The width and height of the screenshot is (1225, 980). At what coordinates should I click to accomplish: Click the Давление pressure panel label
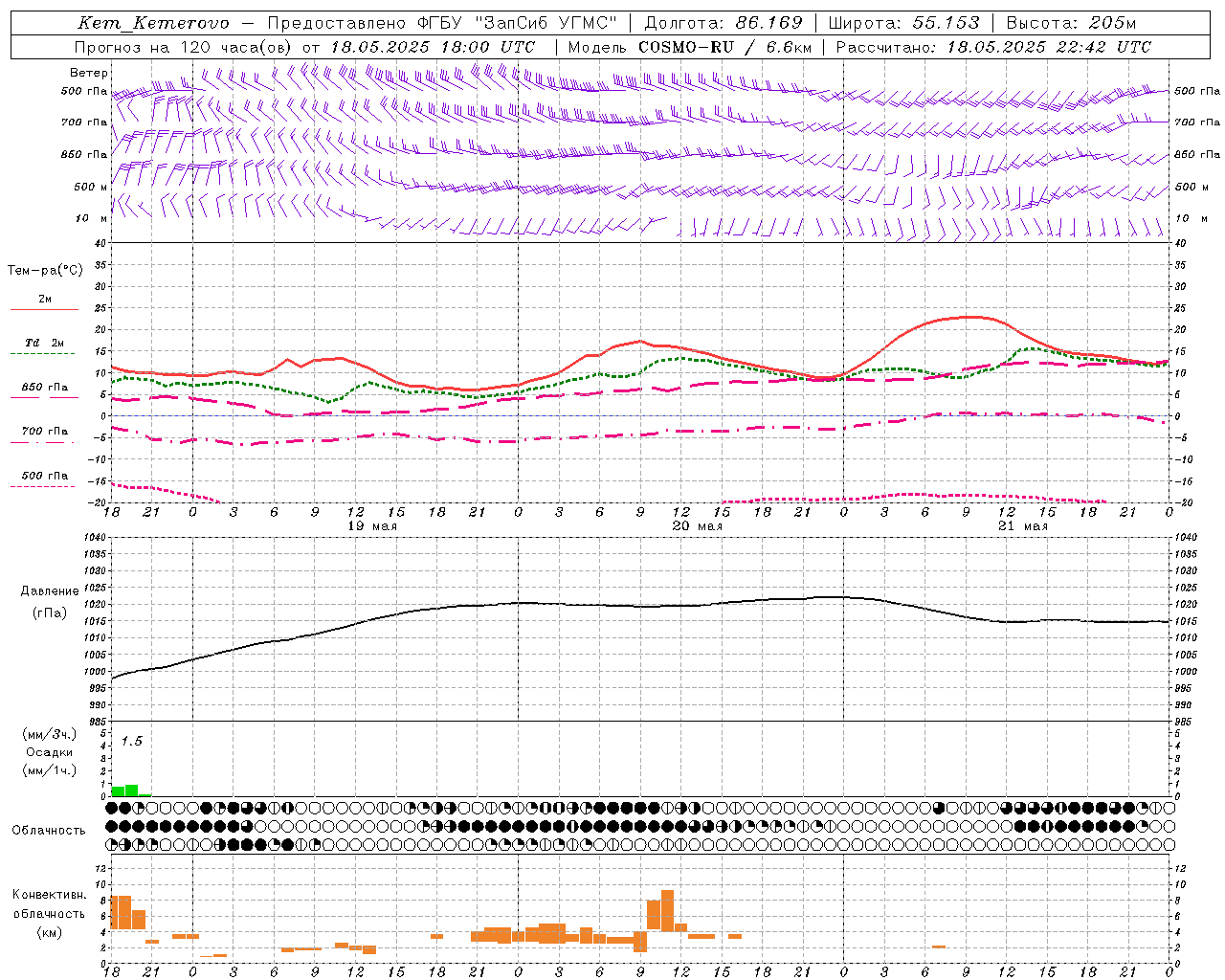[x=50, y=591]
